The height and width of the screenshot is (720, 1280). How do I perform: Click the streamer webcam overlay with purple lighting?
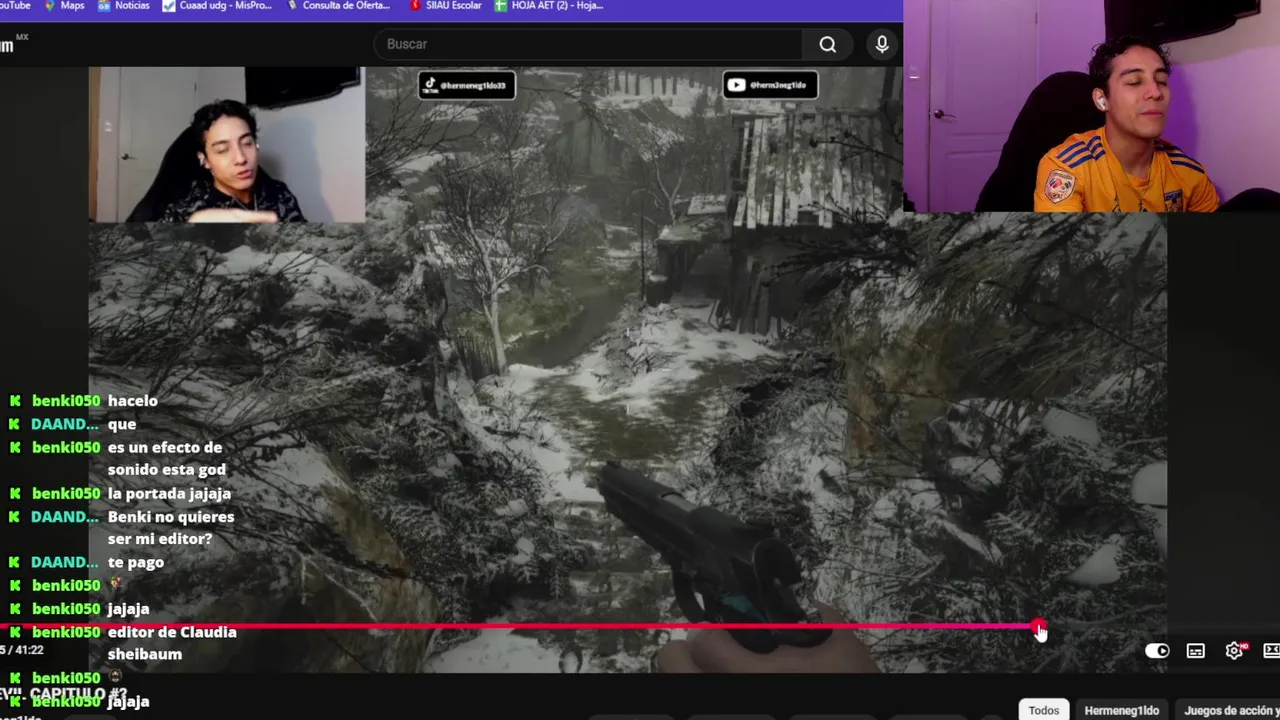point(1091,106)
